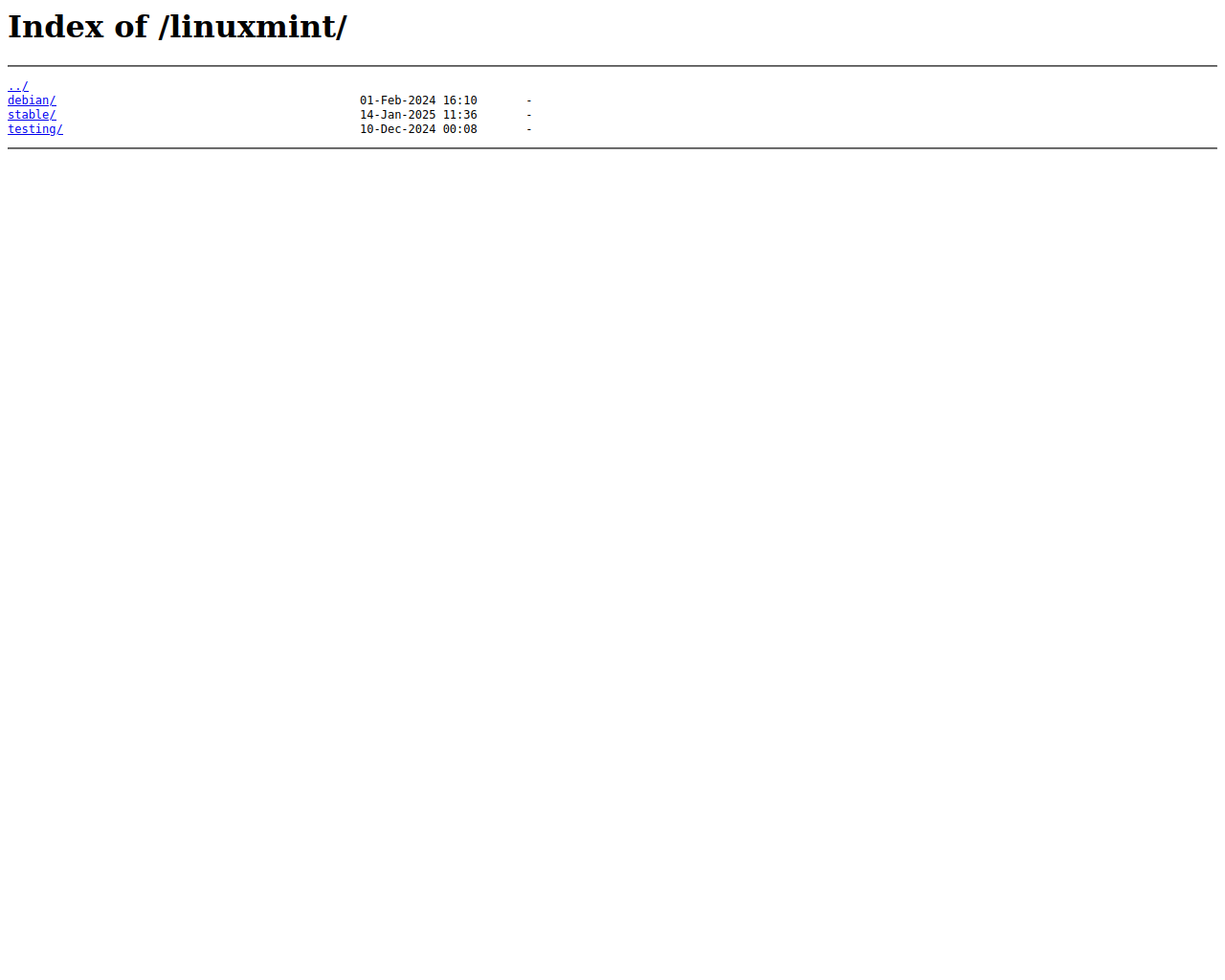Image resolution: width=1225 pixels, height=980 pixels.
Task: Click the "Index of /linuxmint/" heading
Action: (177, 27)
